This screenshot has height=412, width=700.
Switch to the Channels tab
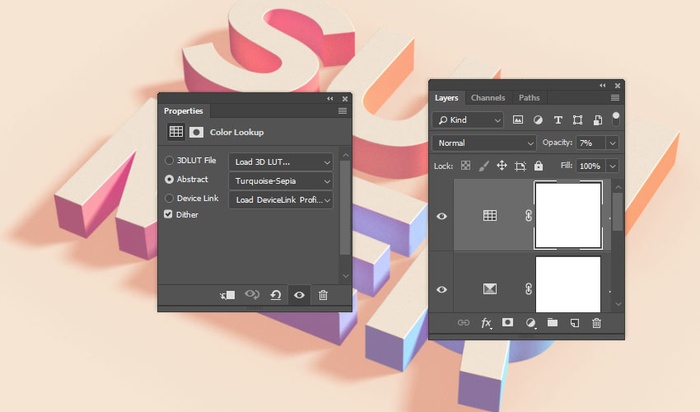point(488,98)
